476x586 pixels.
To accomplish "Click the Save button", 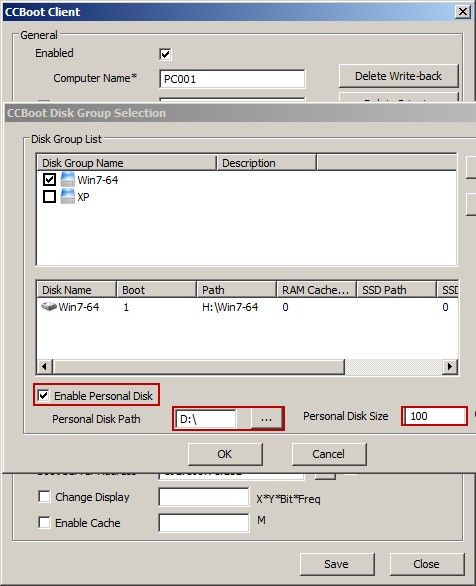I will tap(337, 564).
